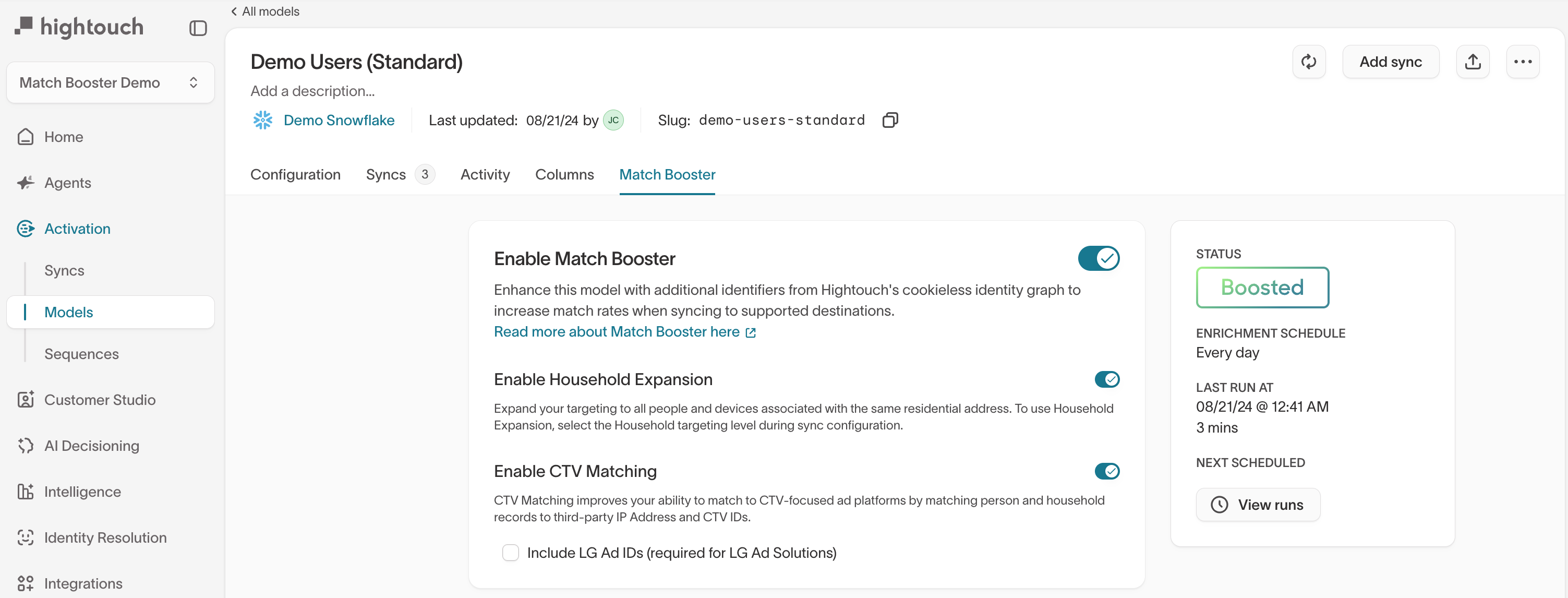Switch to the Columns tab

[564, 175]
